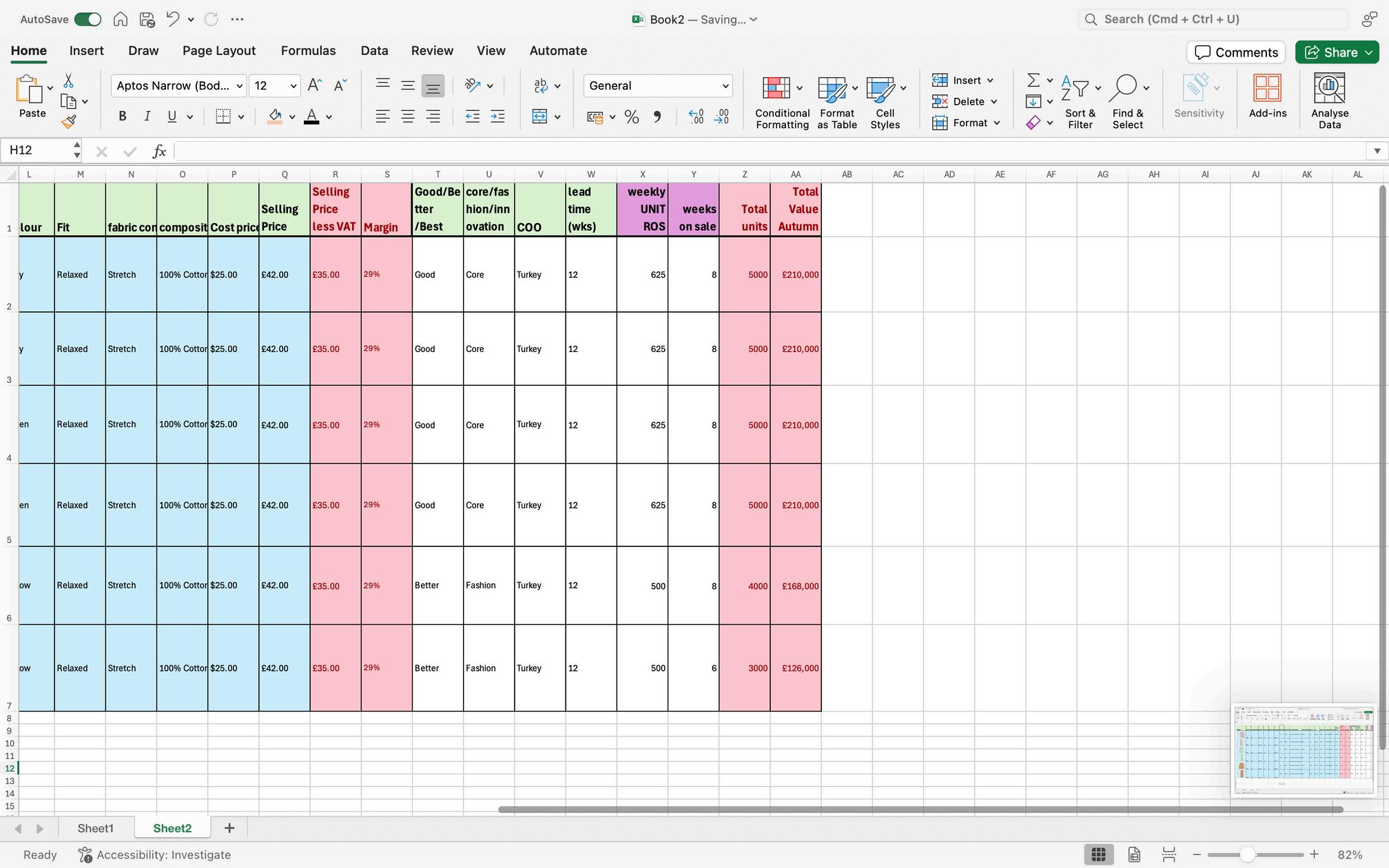
Task: Click the percent style icon
Action: coord(631,117)
